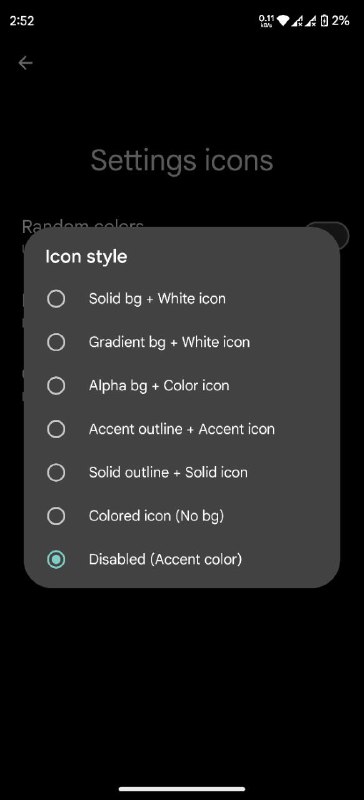Tap the Icon style dialog title

pyautogui.click(x=86, y=256)
